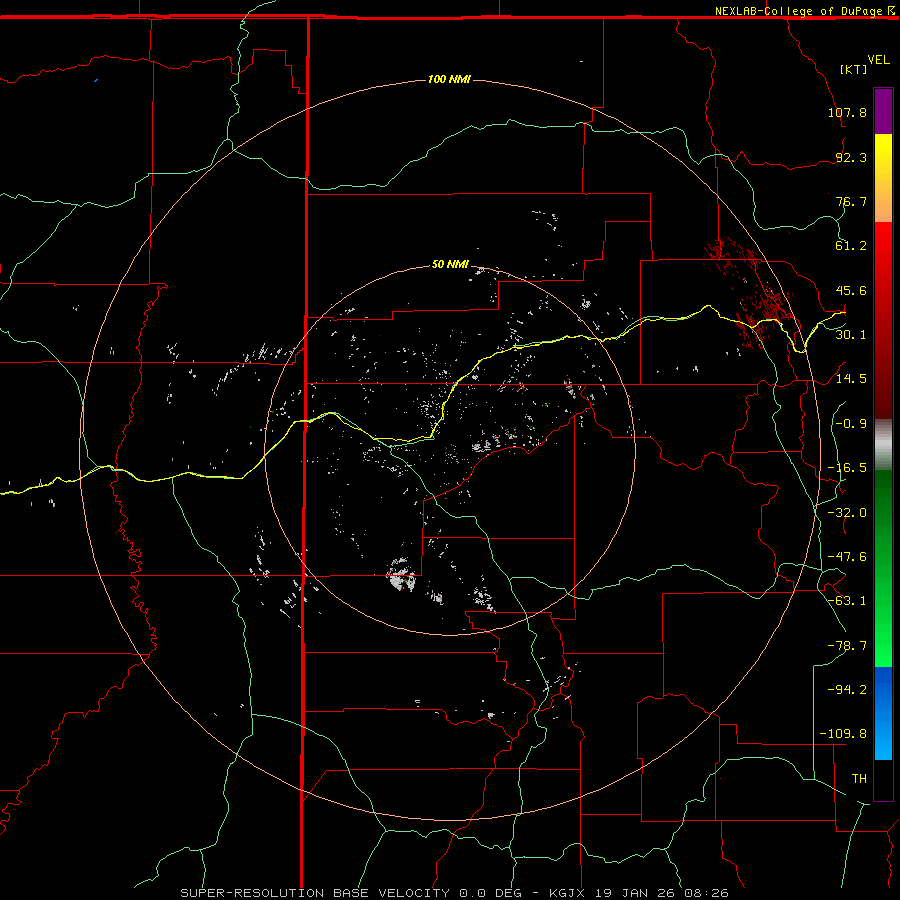Click the 100 NMI range ring label

[x=449, y=79]
